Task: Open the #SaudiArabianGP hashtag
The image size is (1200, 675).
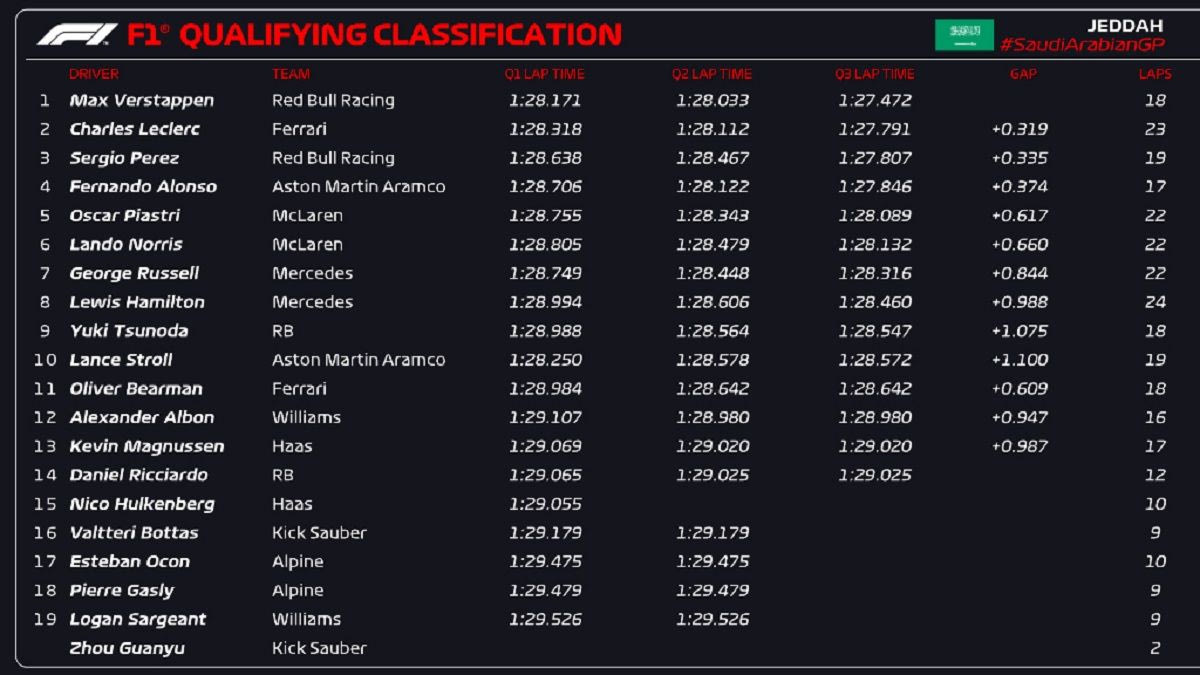Action: (1081, 45)
